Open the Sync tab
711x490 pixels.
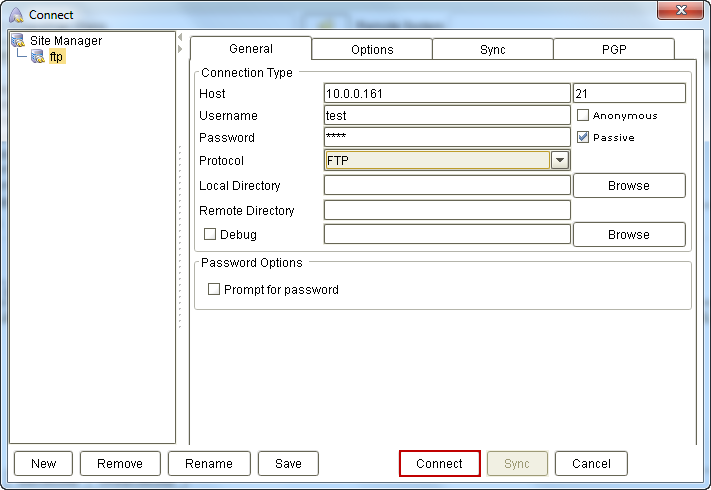point(492,49)
